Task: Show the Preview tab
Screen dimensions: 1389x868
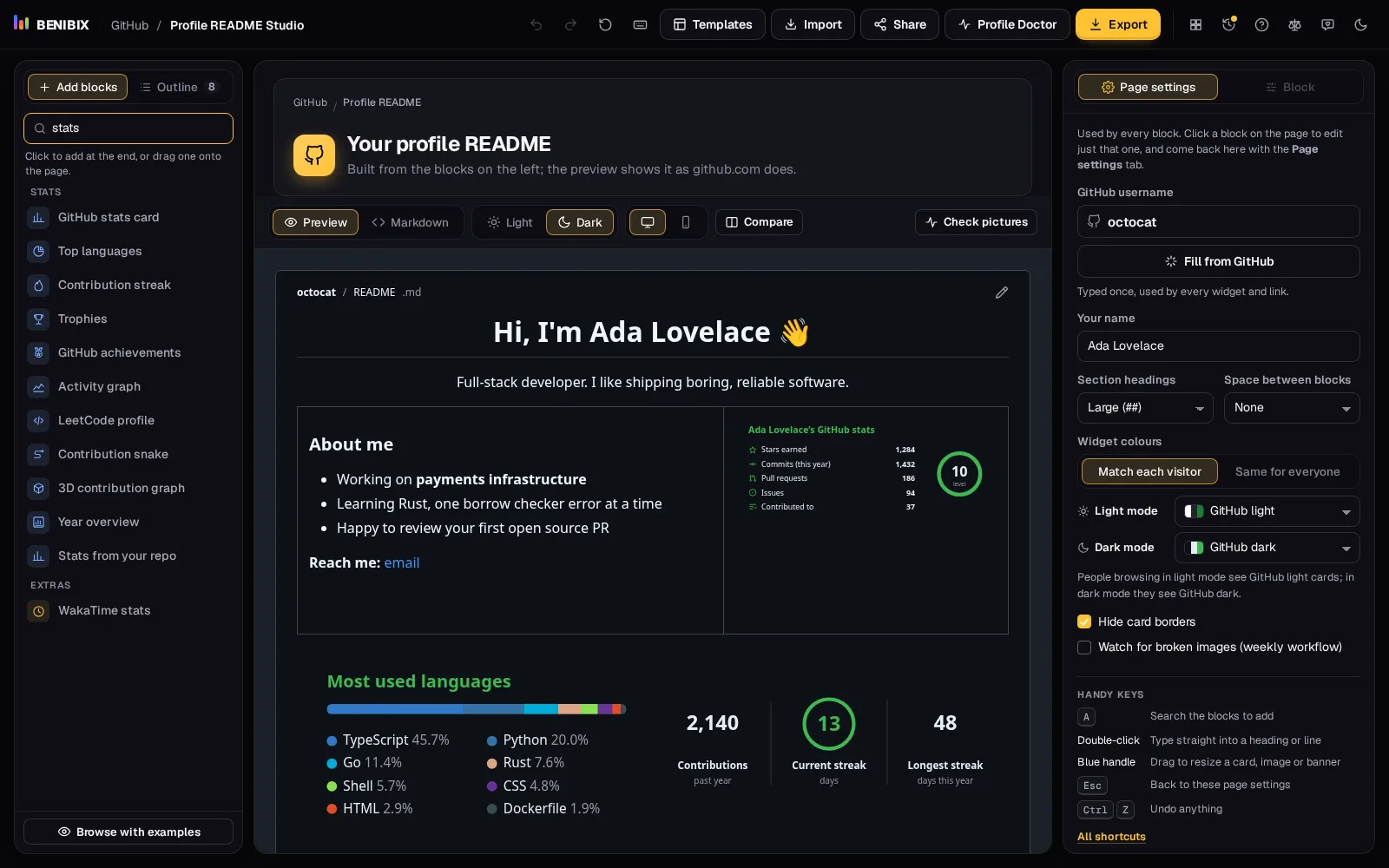Action: (316, 222)
